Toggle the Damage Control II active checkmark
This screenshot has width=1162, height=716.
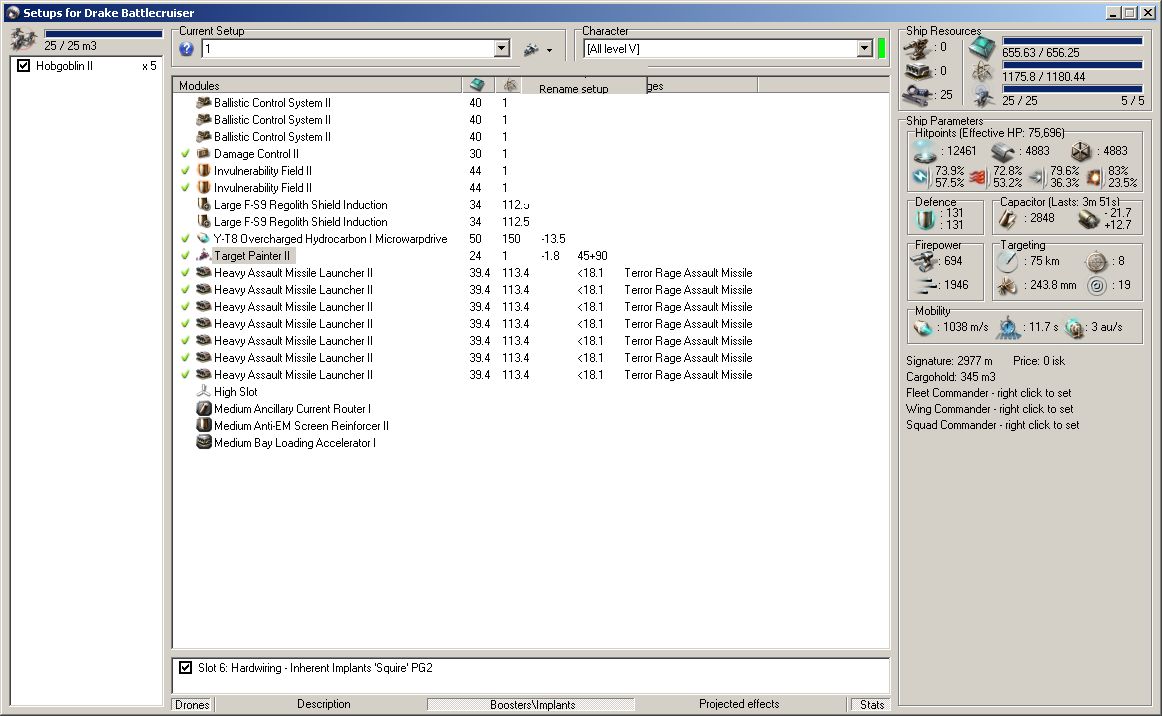(x=185, y=153)
